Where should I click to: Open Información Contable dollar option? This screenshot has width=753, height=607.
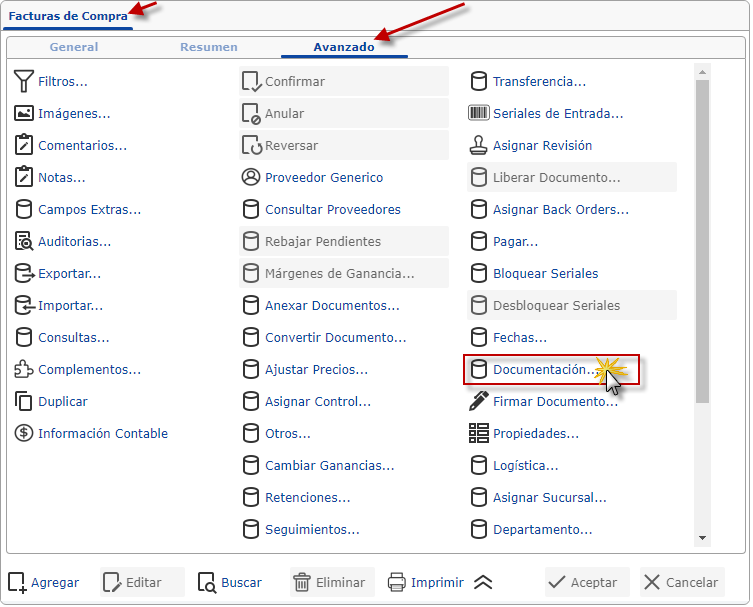[x=91, y=433]
